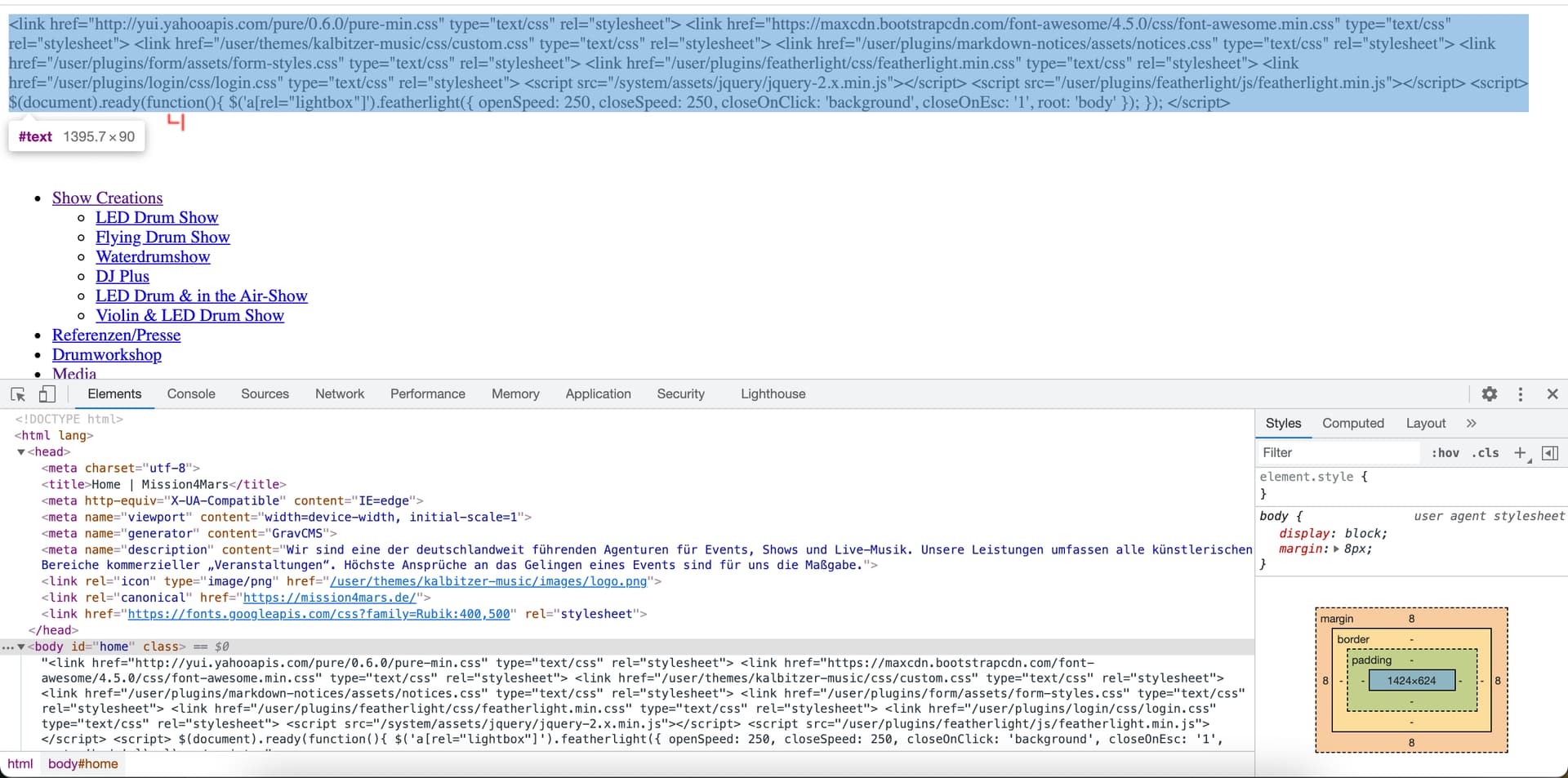This screenshot has width=1568, height=778.
Task: Open the LED Drum Show link
Action: tap(157, 217)
